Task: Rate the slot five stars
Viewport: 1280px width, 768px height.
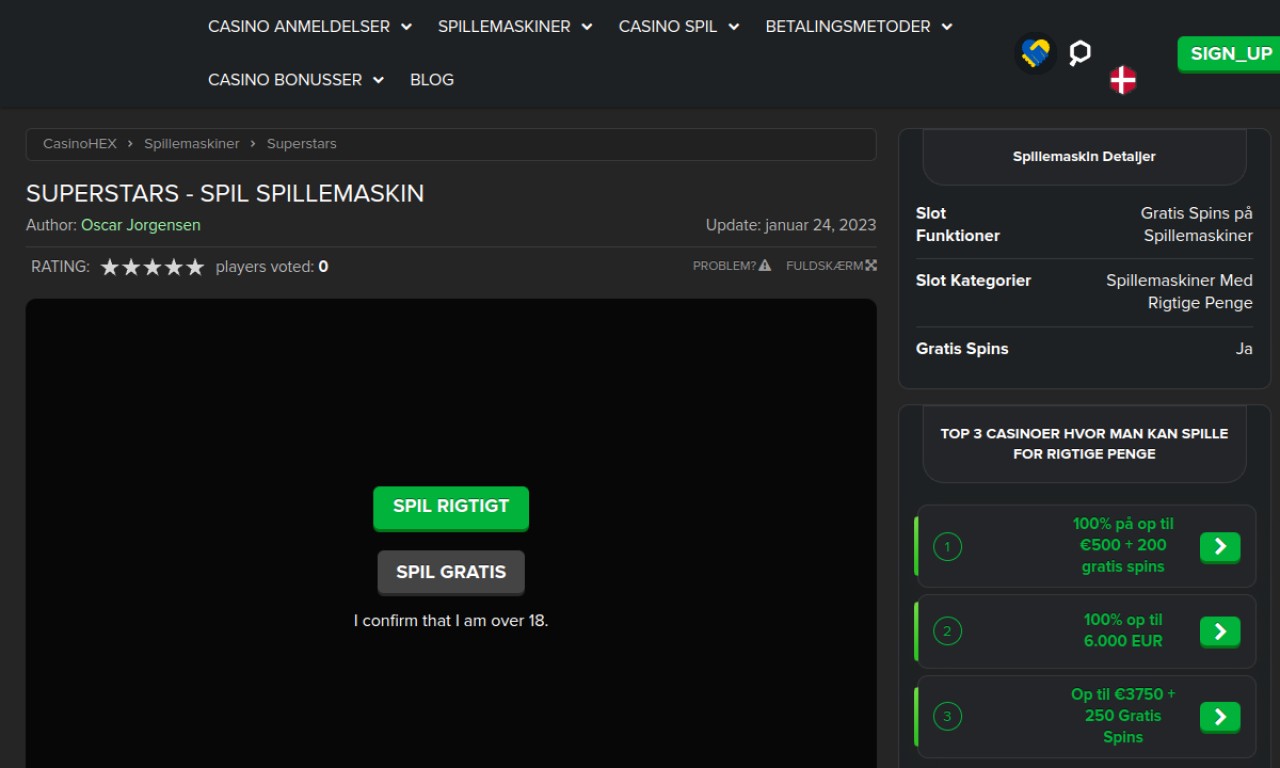Action: point(195,267)
